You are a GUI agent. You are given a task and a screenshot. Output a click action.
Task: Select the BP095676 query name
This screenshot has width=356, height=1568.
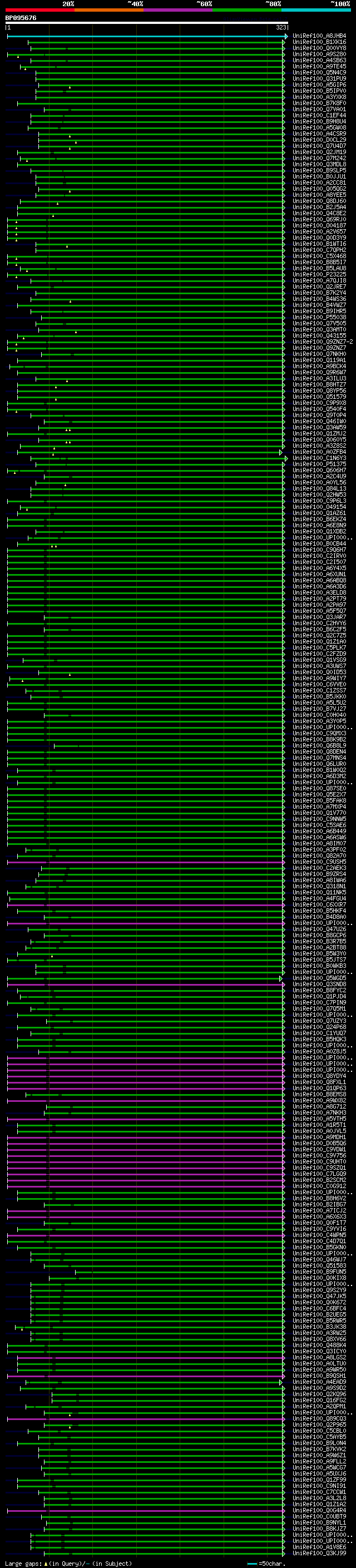(x=21, y=18)
